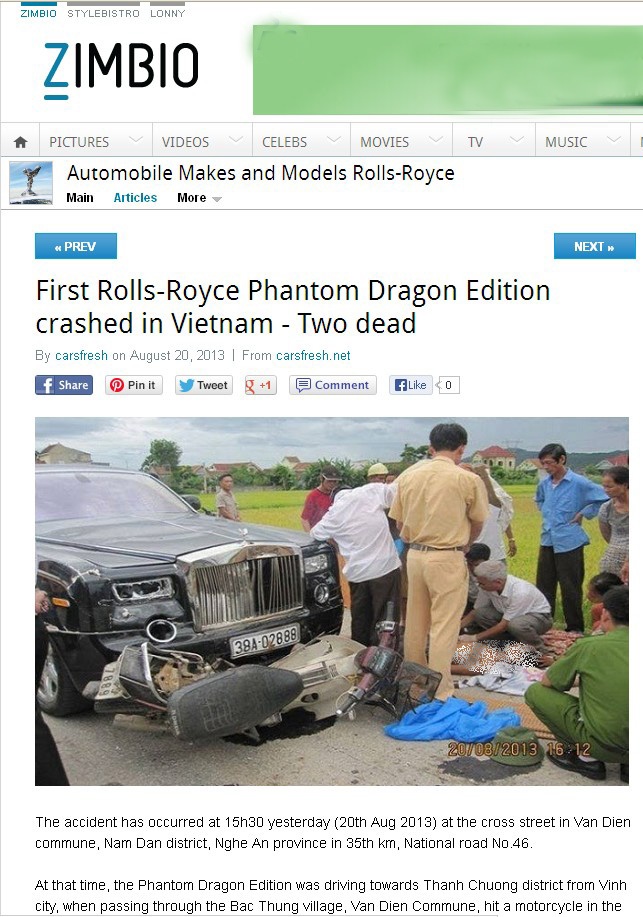Expand the Videos menu dropdown arrow
The height and width of the screenshot is (917, 643).
[x=236, y=140]
